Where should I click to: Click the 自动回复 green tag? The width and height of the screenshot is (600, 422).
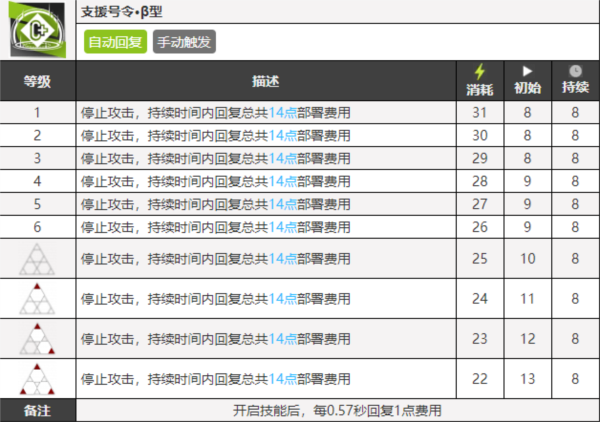[x=116, y=42]
